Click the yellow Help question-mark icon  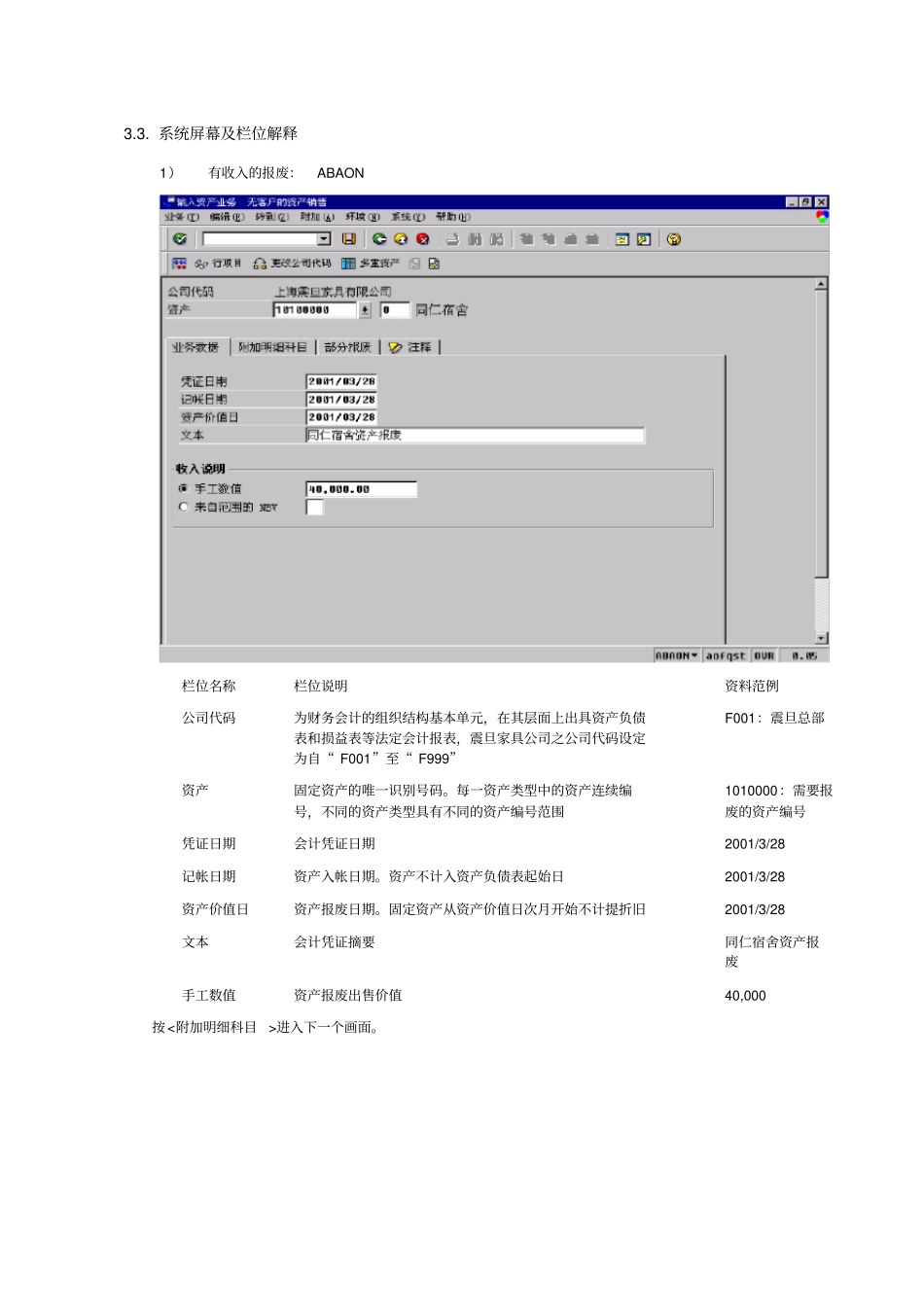point(674,239)
